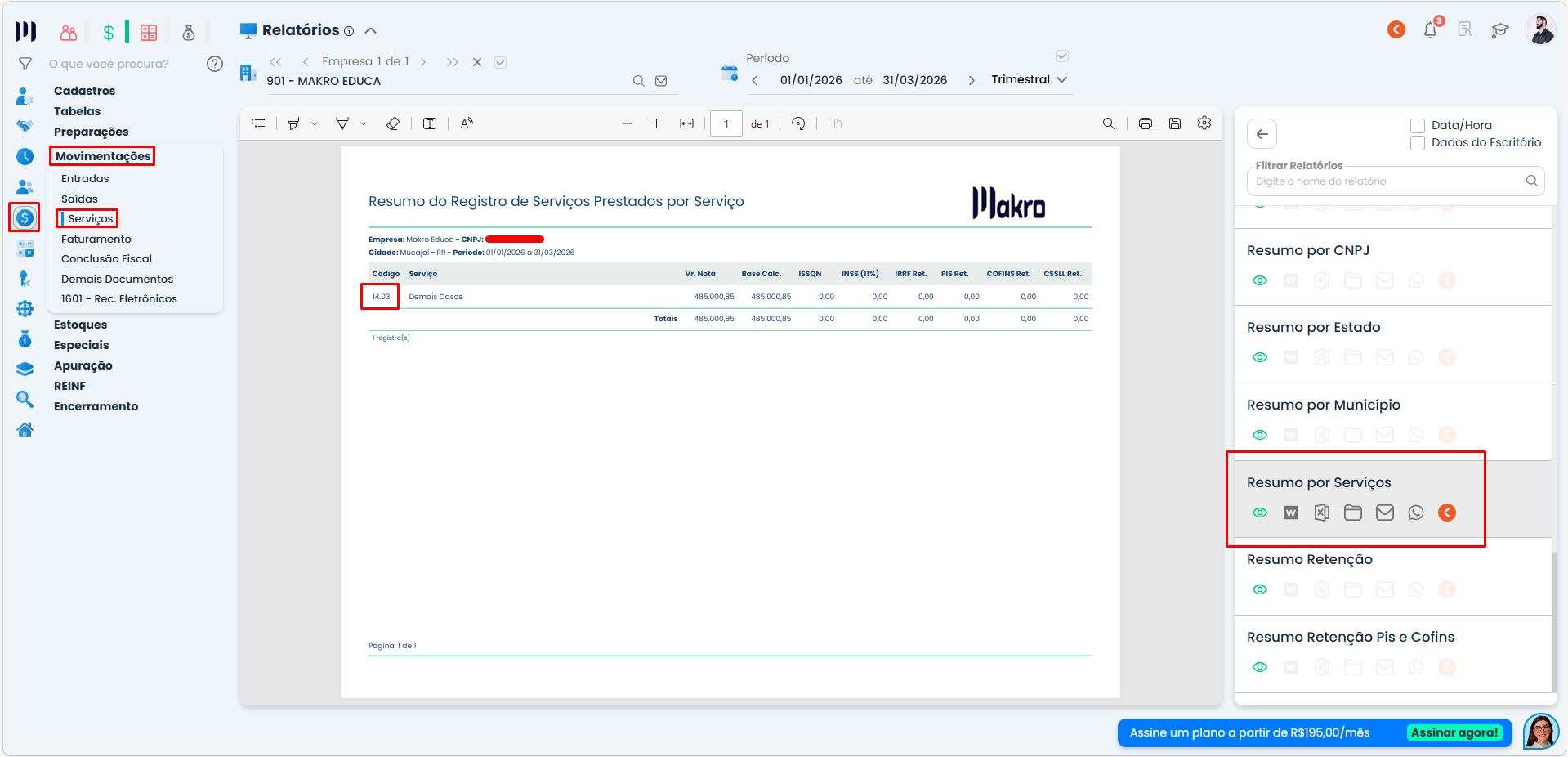Screen dimensions: 1568x757
Task: Jump to first company double arrow
Action: (275, 62)
